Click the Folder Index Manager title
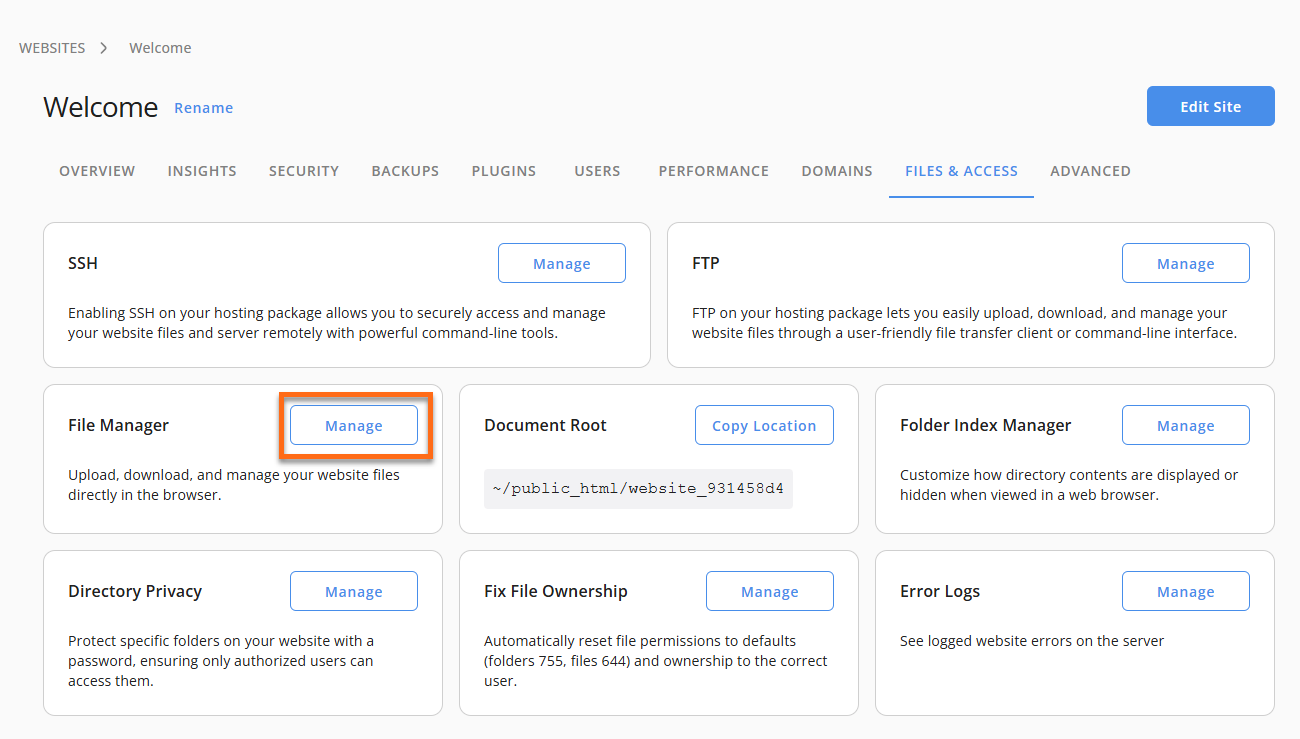1300x739 pixels. pyautogui.click(x=986, y=425)
